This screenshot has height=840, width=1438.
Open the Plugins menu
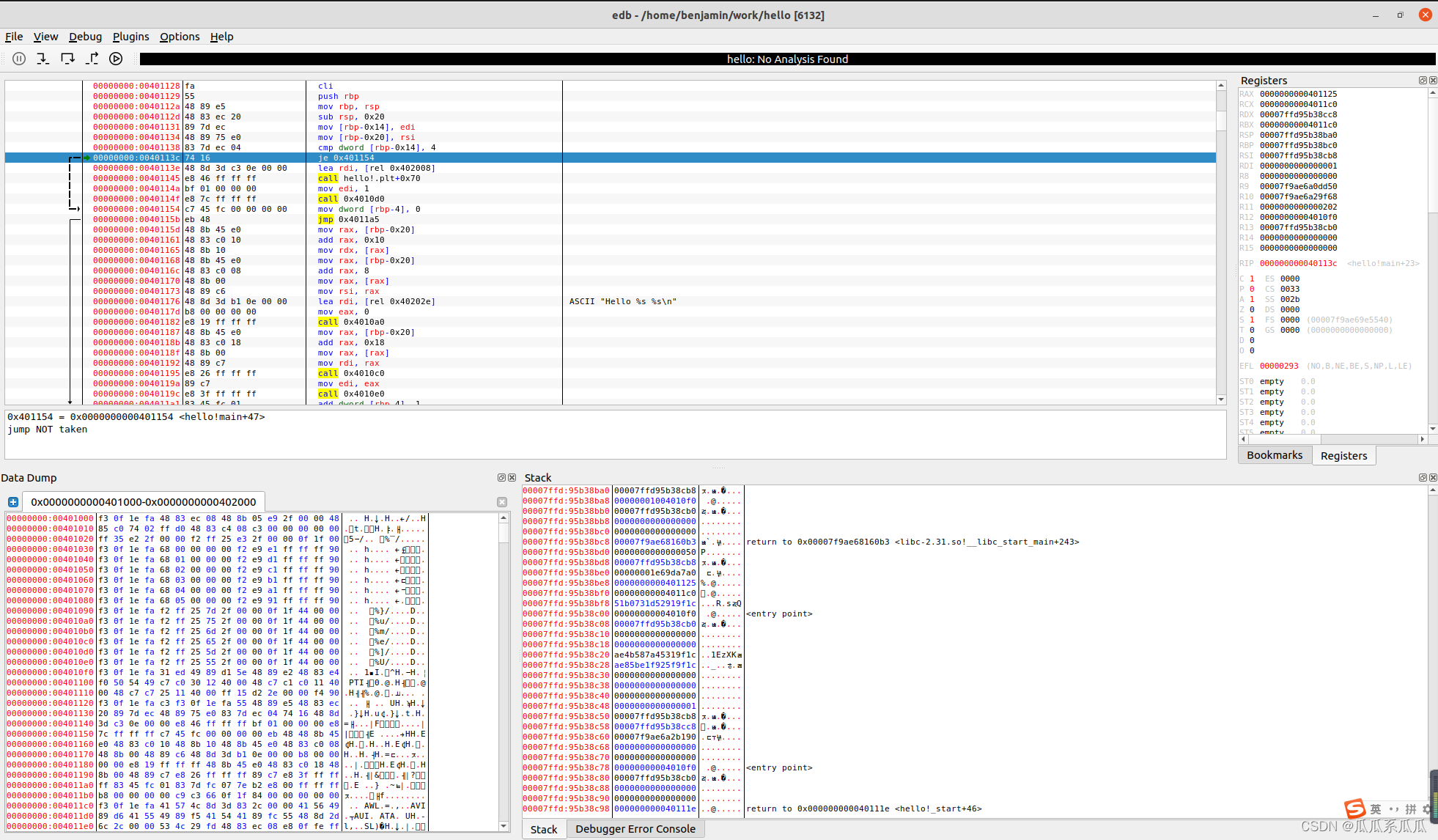click(130, 37)
